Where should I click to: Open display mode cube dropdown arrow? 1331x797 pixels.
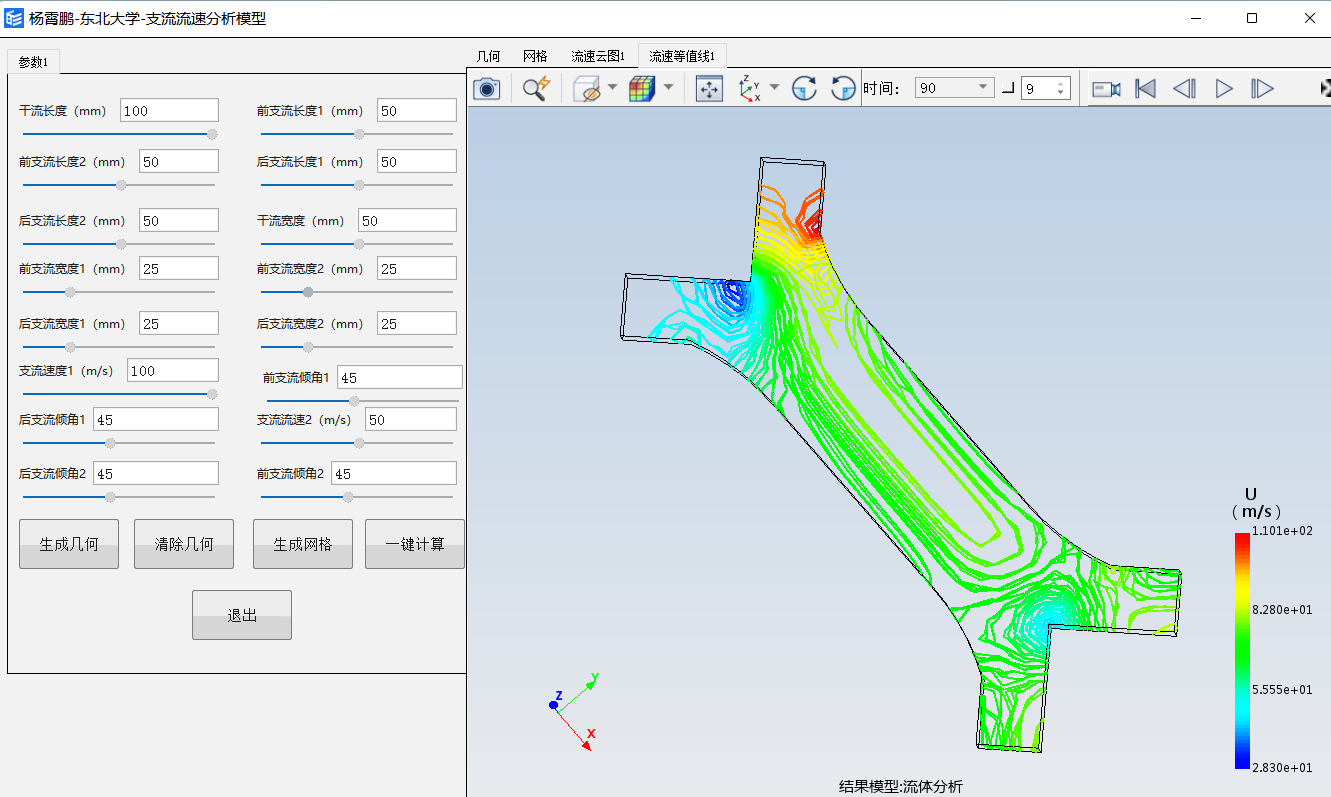coord(668,88)
